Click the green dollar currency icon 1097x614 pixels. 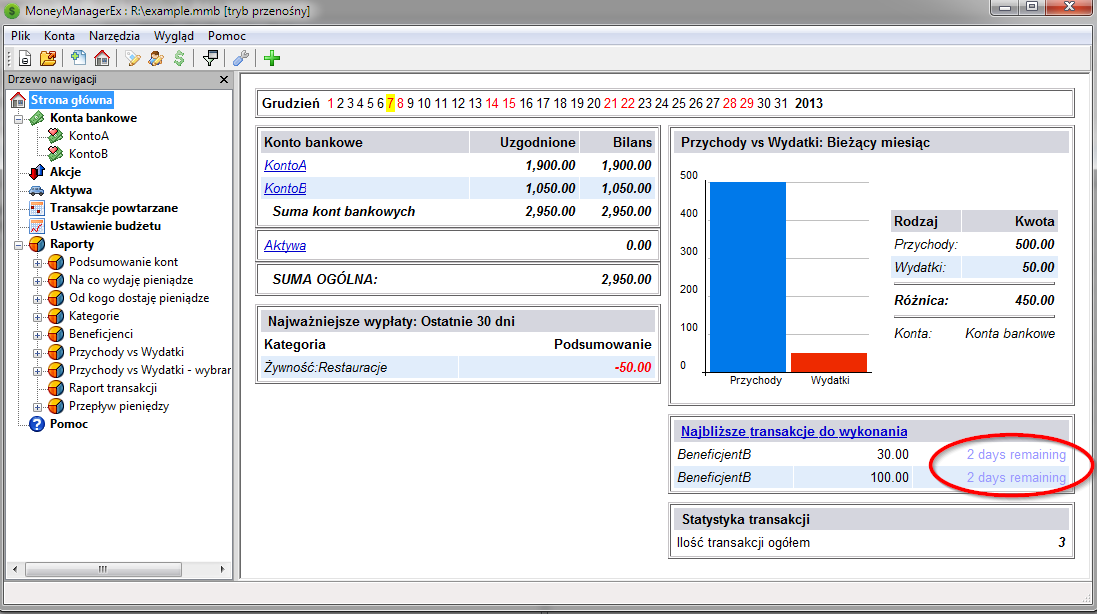178,58
